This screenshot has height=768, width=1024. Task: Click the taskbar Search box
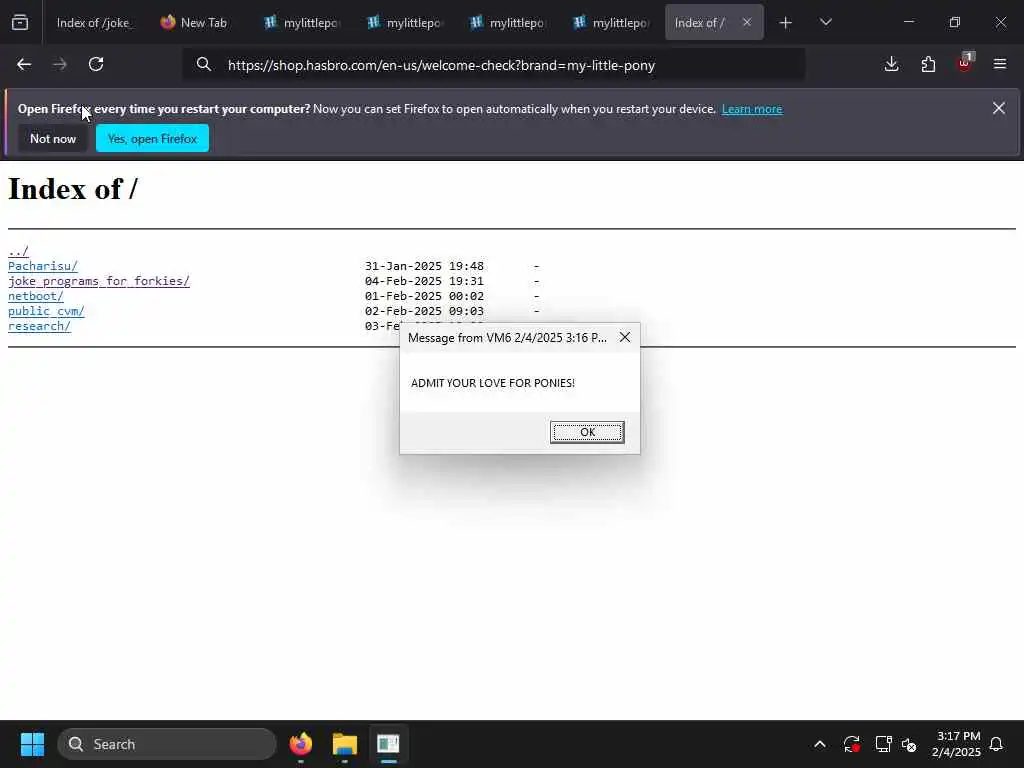(x=167, y=744)
